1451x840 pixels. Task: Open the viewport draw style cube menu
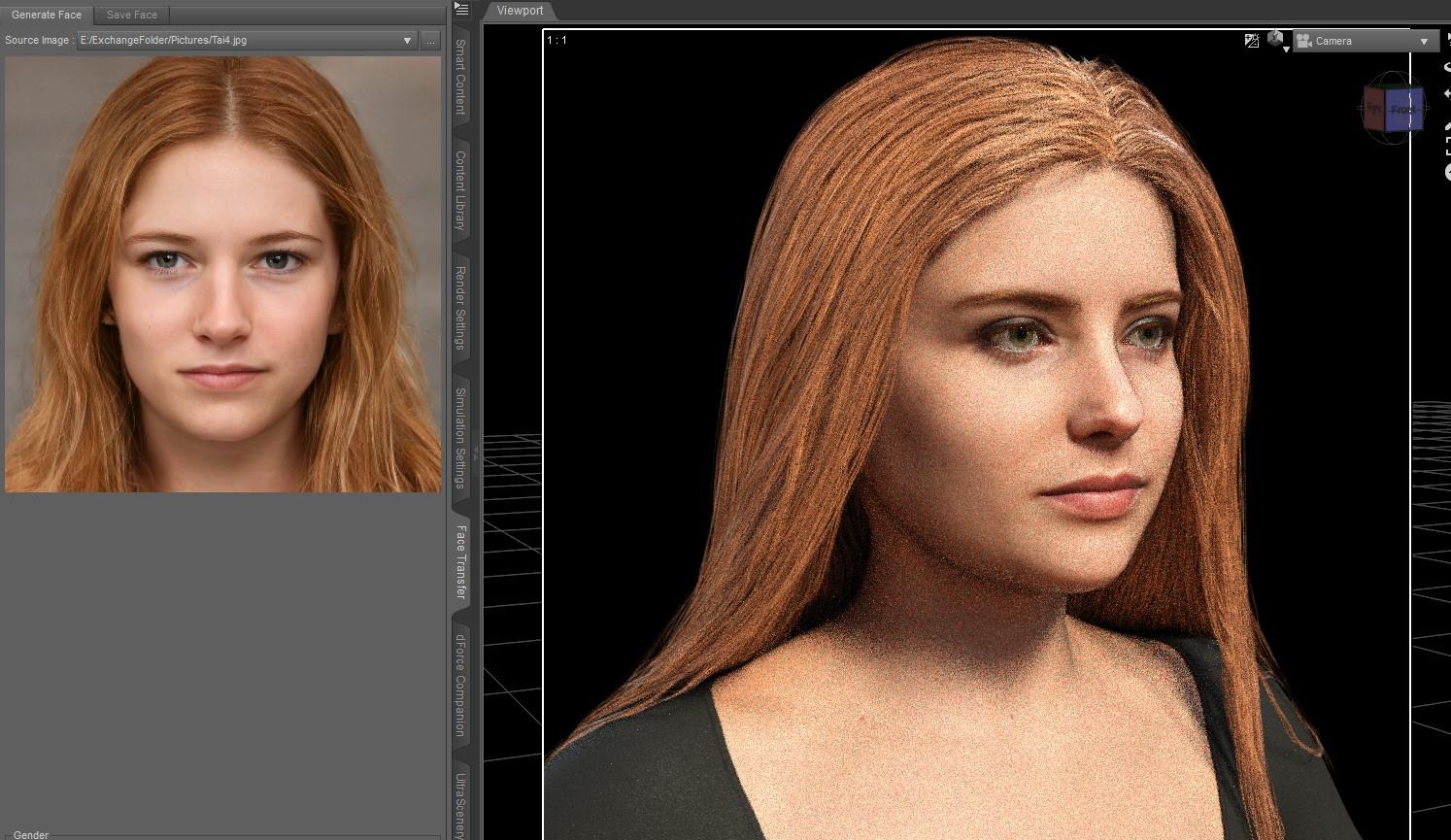[1277, 40]
